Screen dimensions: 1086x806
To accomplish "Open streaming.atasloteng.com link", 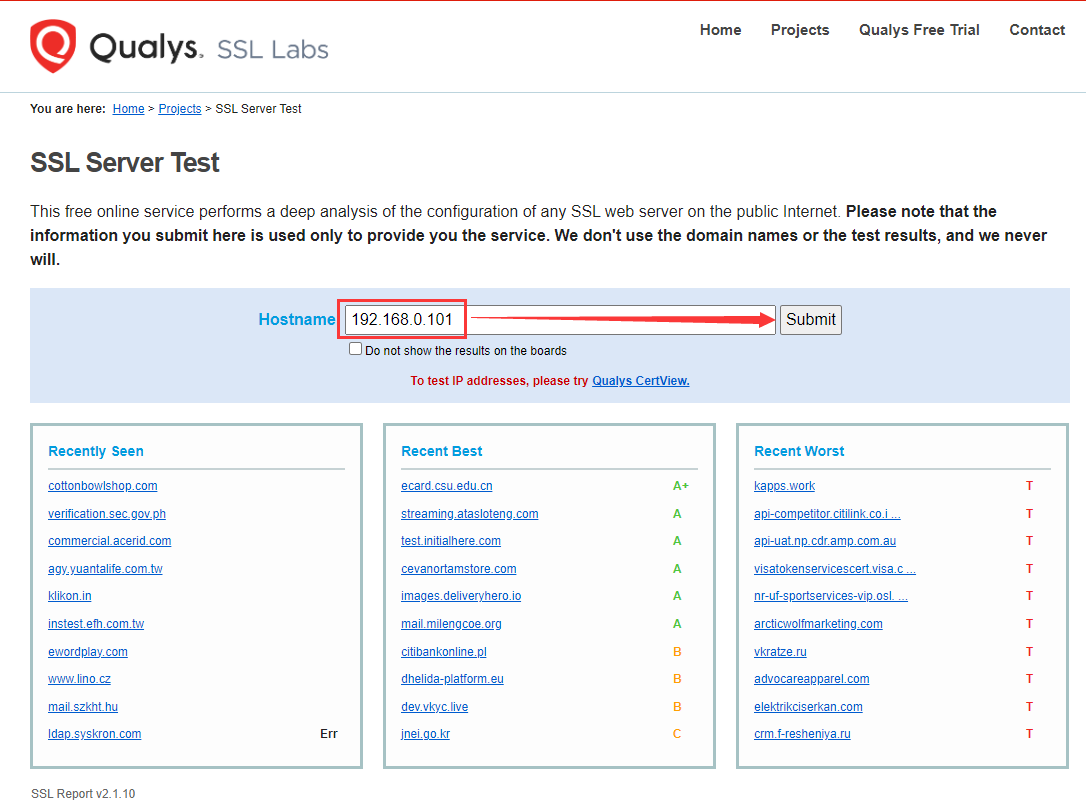I will click(470, 514).
